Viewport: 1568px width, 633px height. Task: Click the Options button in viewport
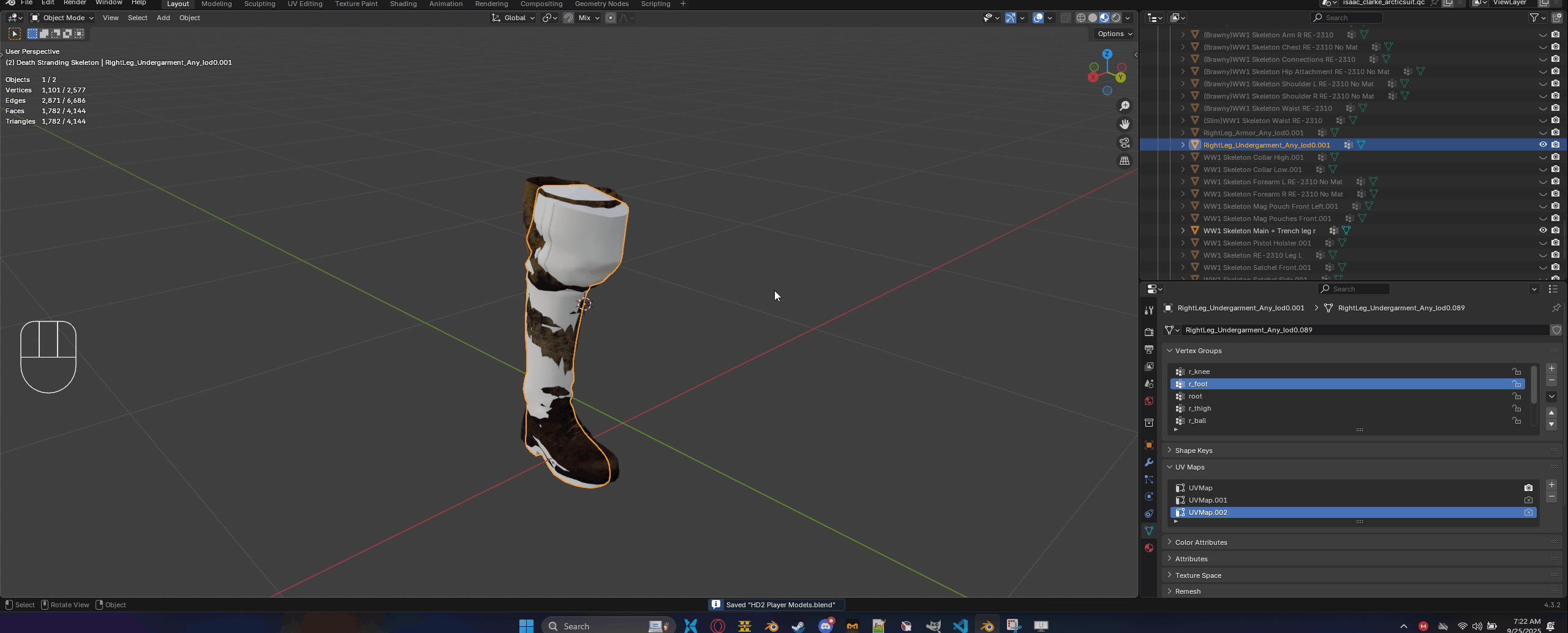coord(1114,34)
